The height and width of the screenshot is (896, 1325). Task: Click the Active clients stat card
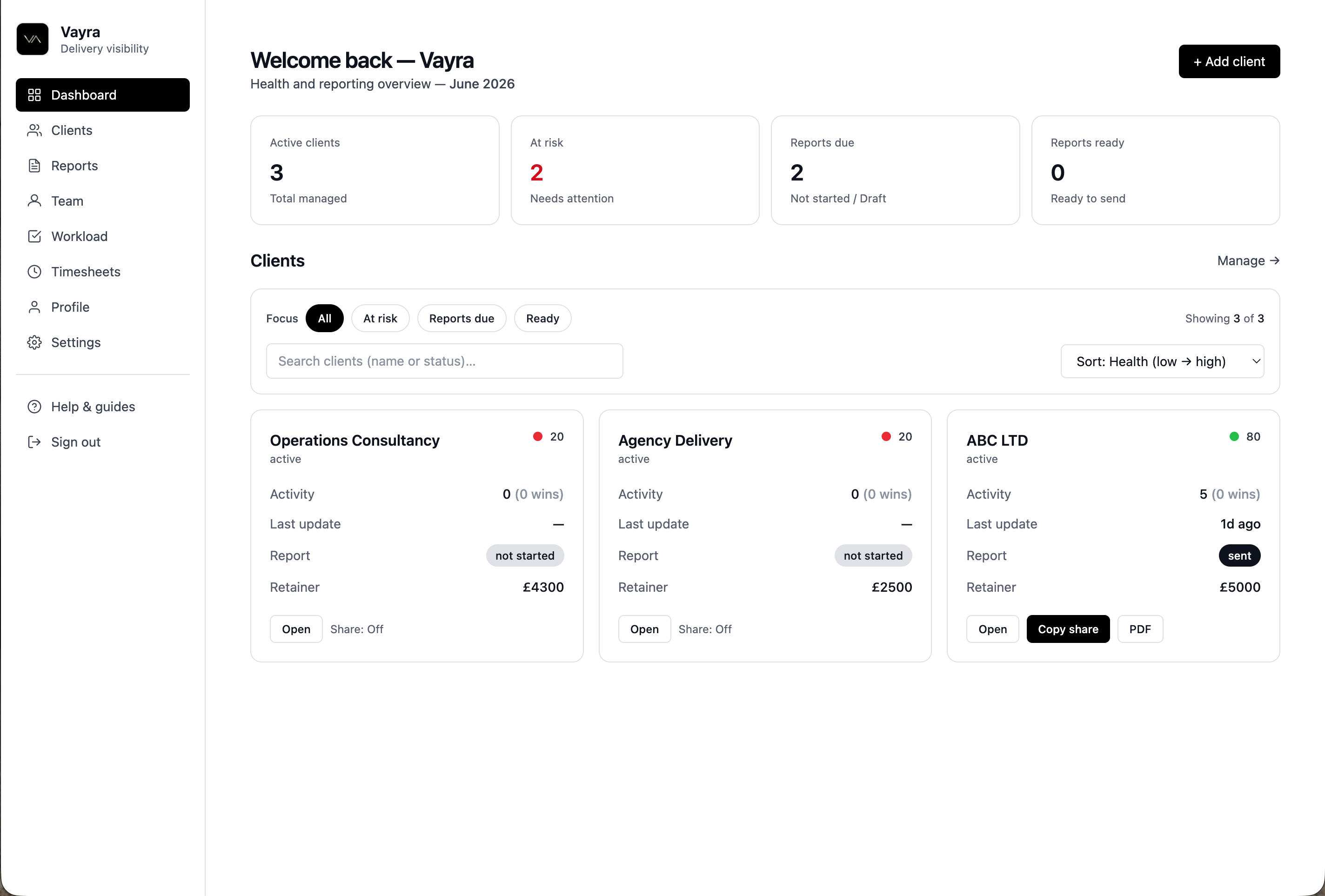click(x=375, y=170)
